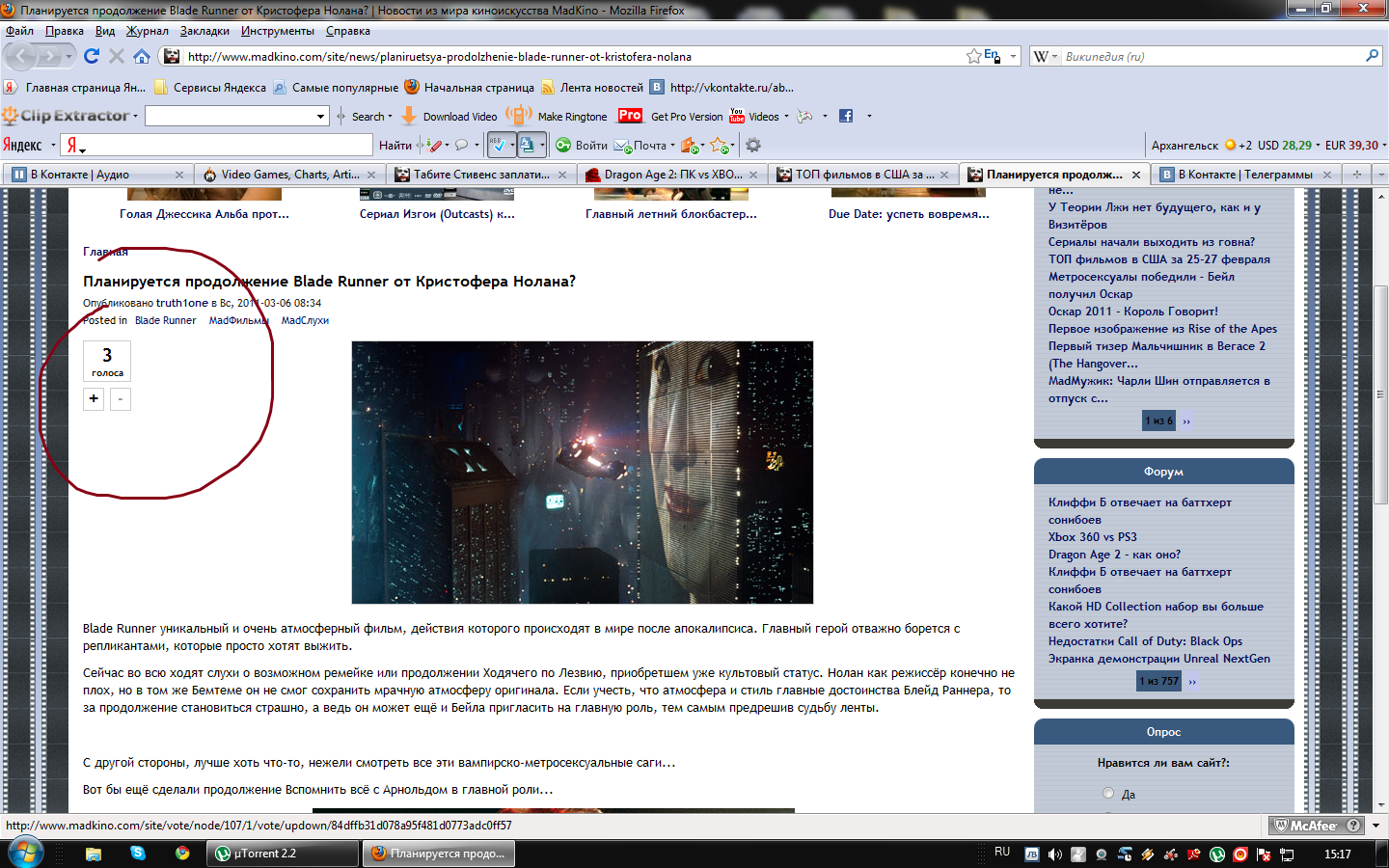Click the game controller icon in Clip Extractor toolbar
Viewport: 1389px width, 868px height.
(804, 116)
